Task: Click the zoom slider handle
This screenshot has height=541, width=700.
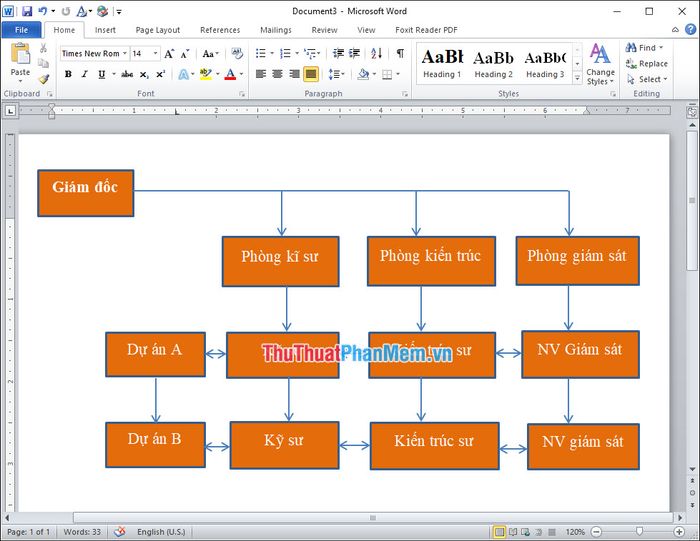Action: pyautogui.click(x=639, y=531)
